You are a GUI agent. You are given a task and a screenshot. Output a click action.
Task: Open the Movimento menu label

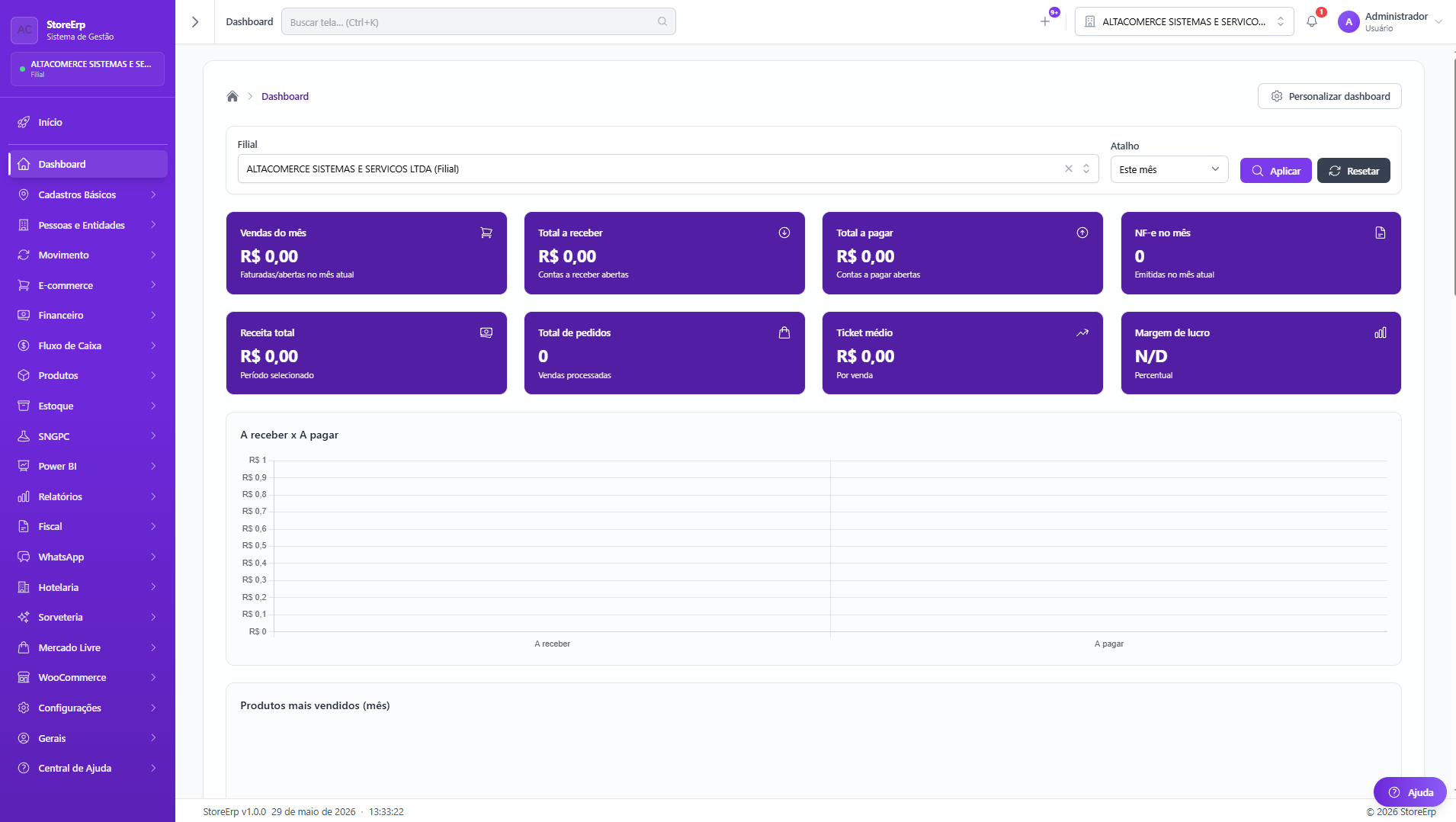point(64,255)
